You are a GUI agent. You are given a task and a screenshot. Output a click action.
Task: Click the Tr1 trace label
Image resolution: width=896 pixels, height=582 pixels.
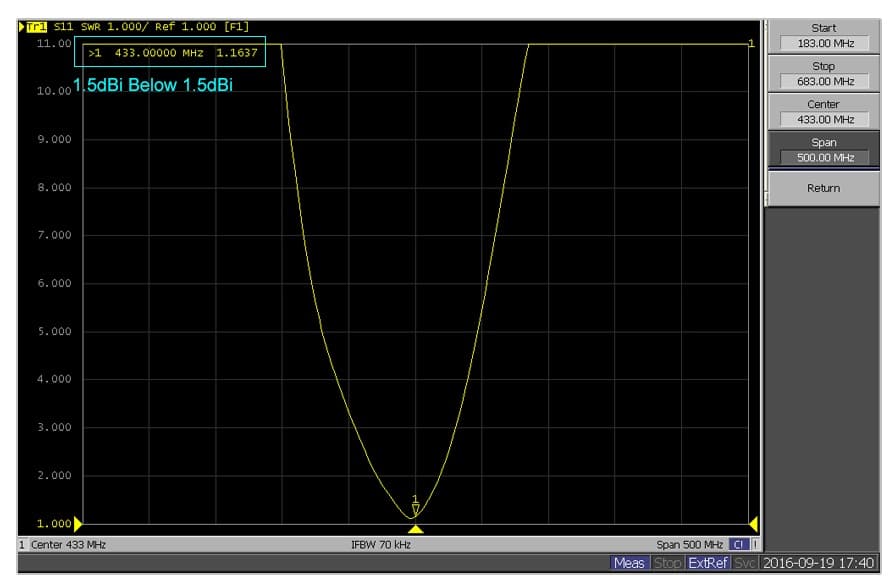37,26
